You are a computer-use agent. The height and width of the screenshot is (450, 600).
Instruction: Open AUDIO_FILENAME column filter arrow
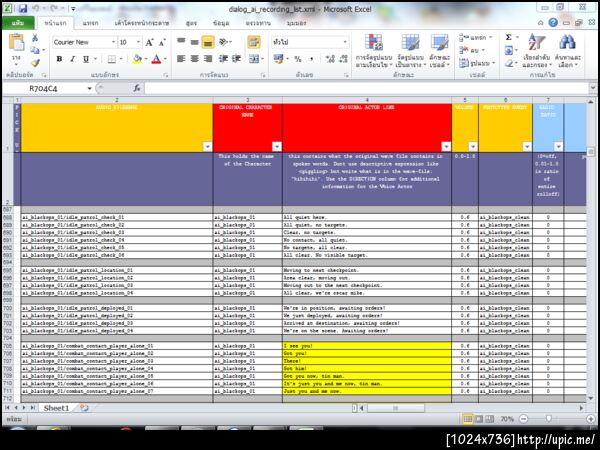click(207, 147)
